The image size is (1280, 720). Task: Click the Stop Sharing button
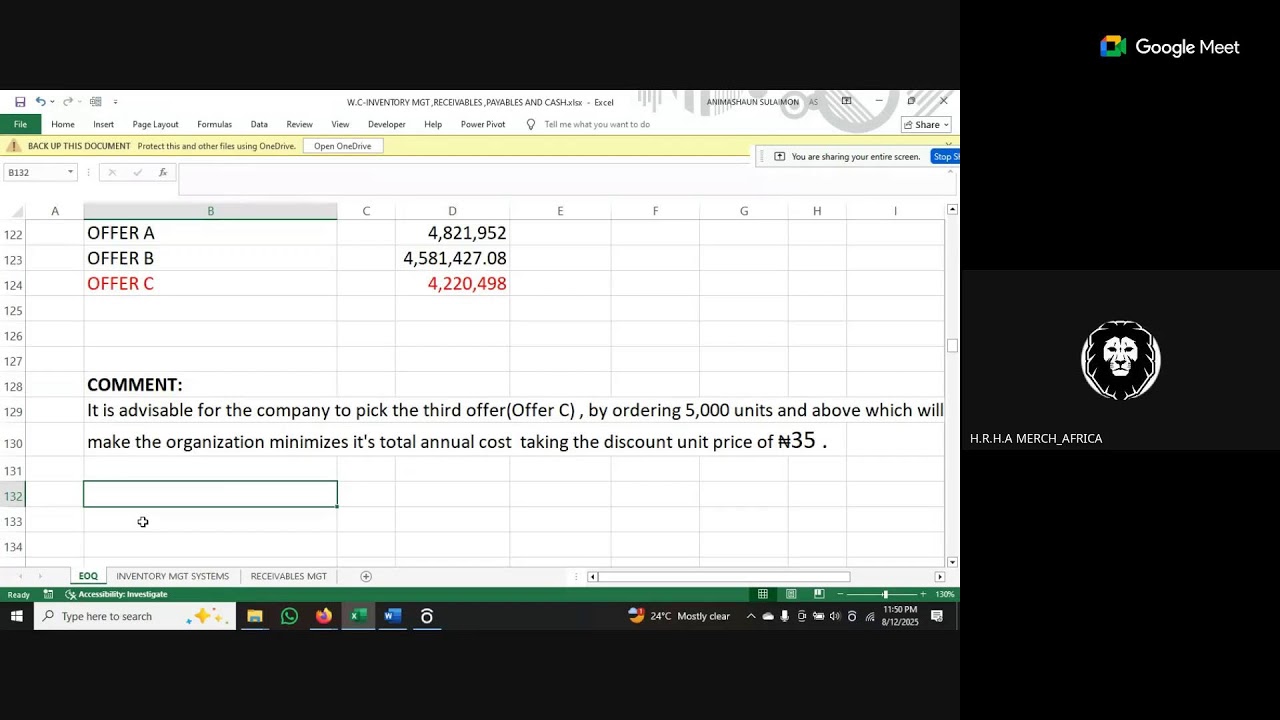(945, 156)
